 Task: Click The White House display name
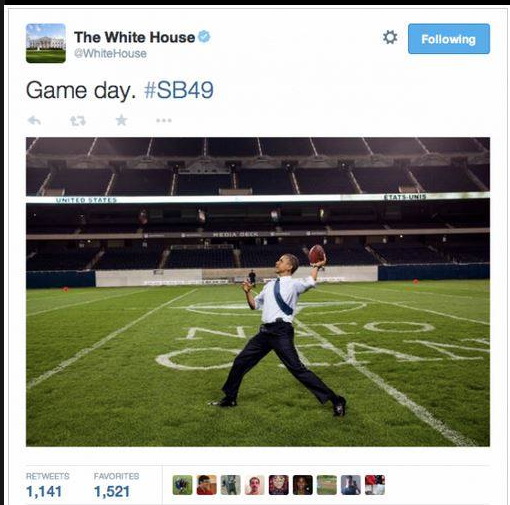point(134,37)
